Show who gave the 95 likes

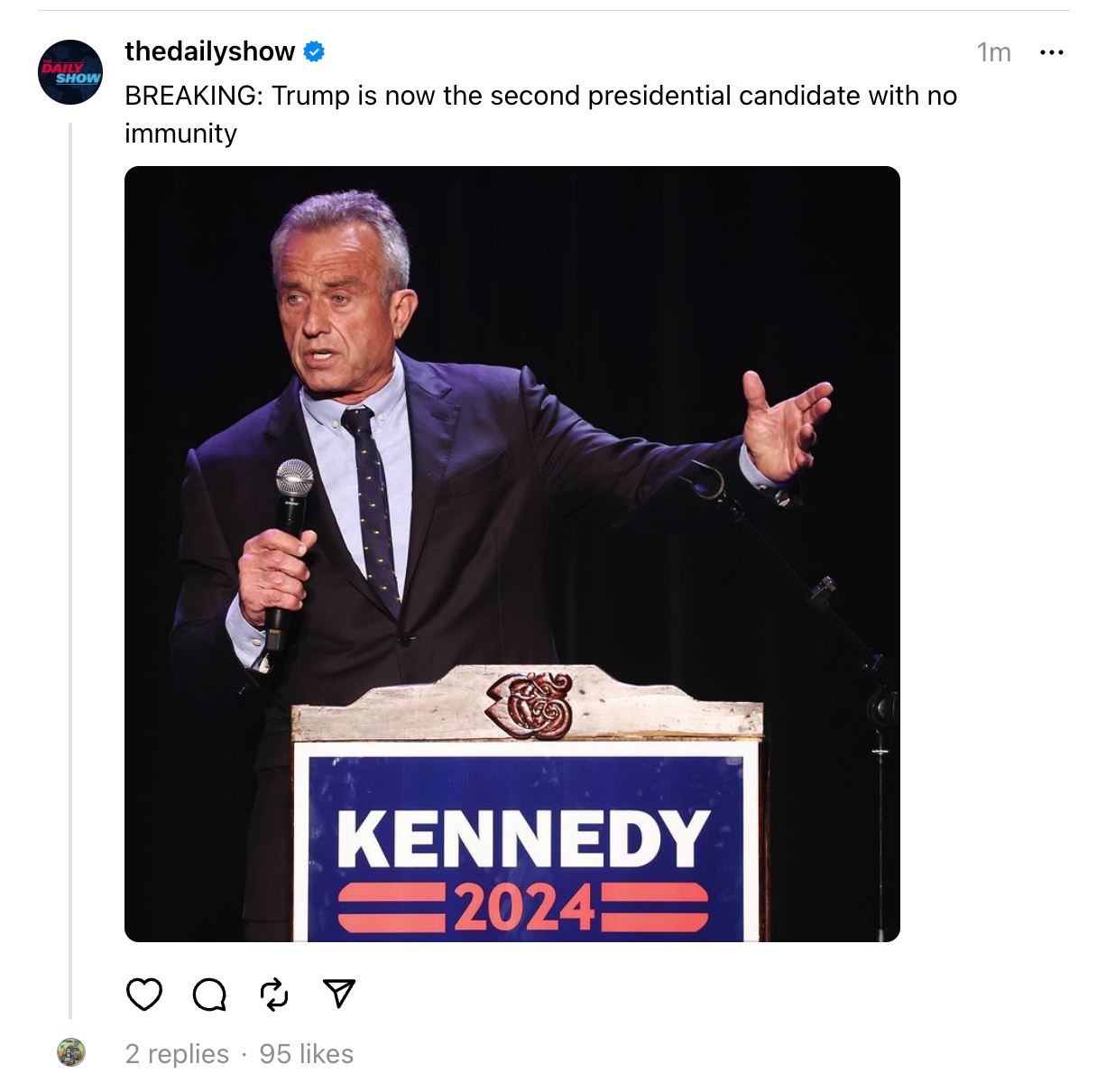307,1054
